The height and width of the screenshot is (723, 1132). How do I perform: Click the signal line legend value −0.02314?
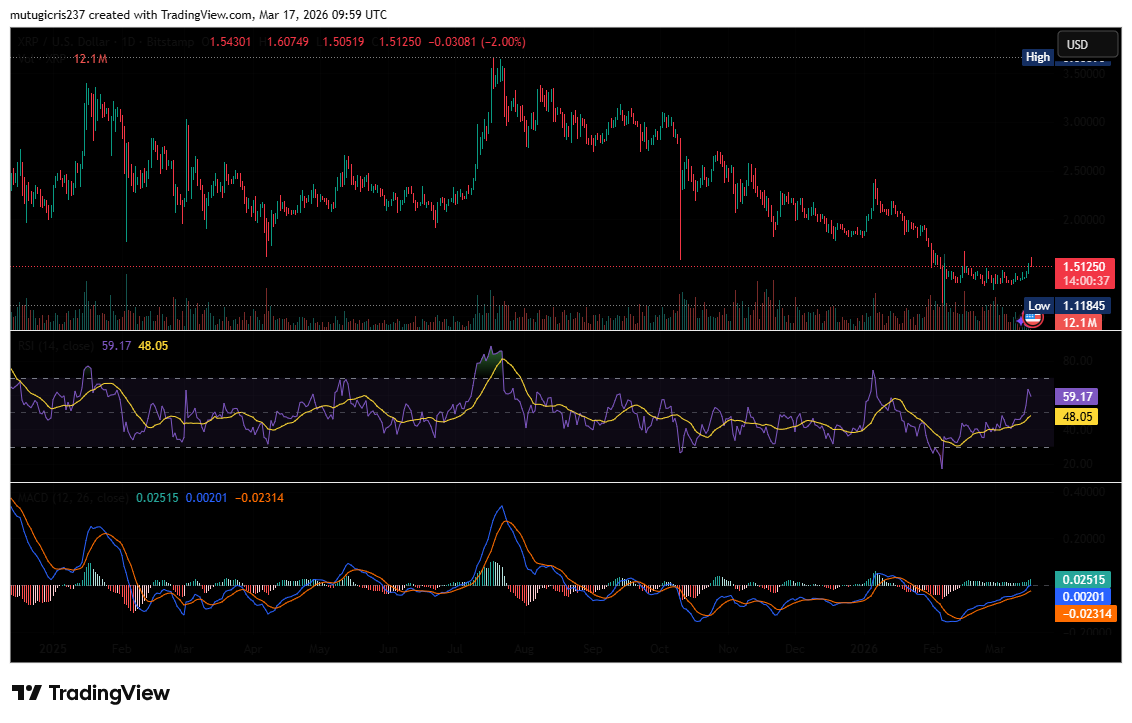tap(259, 498)
